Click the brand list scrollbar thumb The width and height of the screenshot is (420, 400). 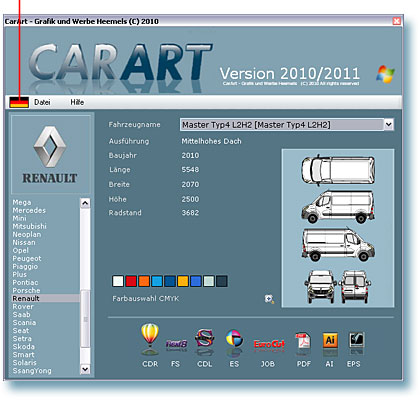coord(85,319)
